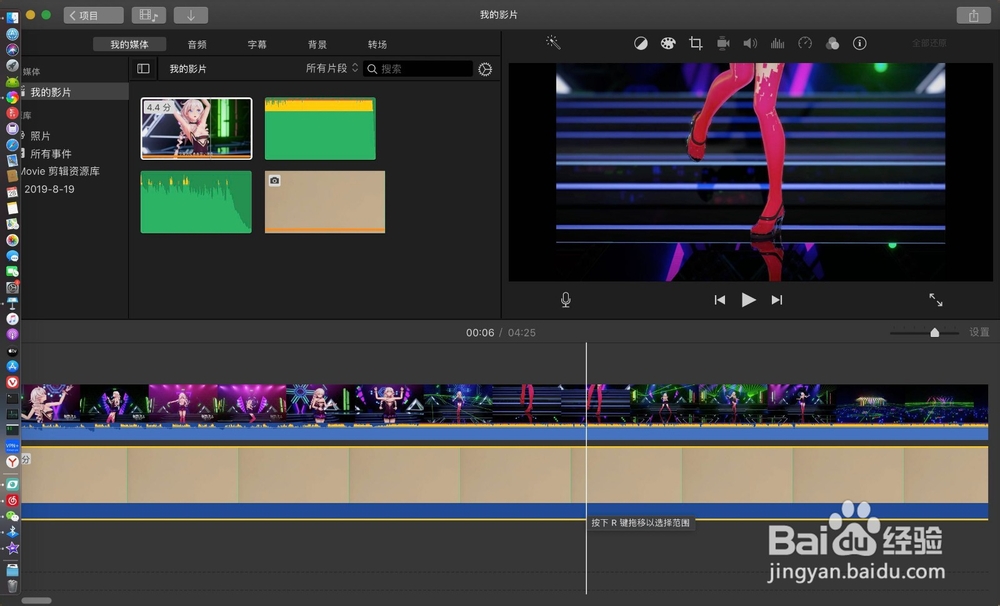Open the clip filter and audio effects
The height and width of the screenshot is (606, 1000).
pyautogui.click(x=832, y=43)
